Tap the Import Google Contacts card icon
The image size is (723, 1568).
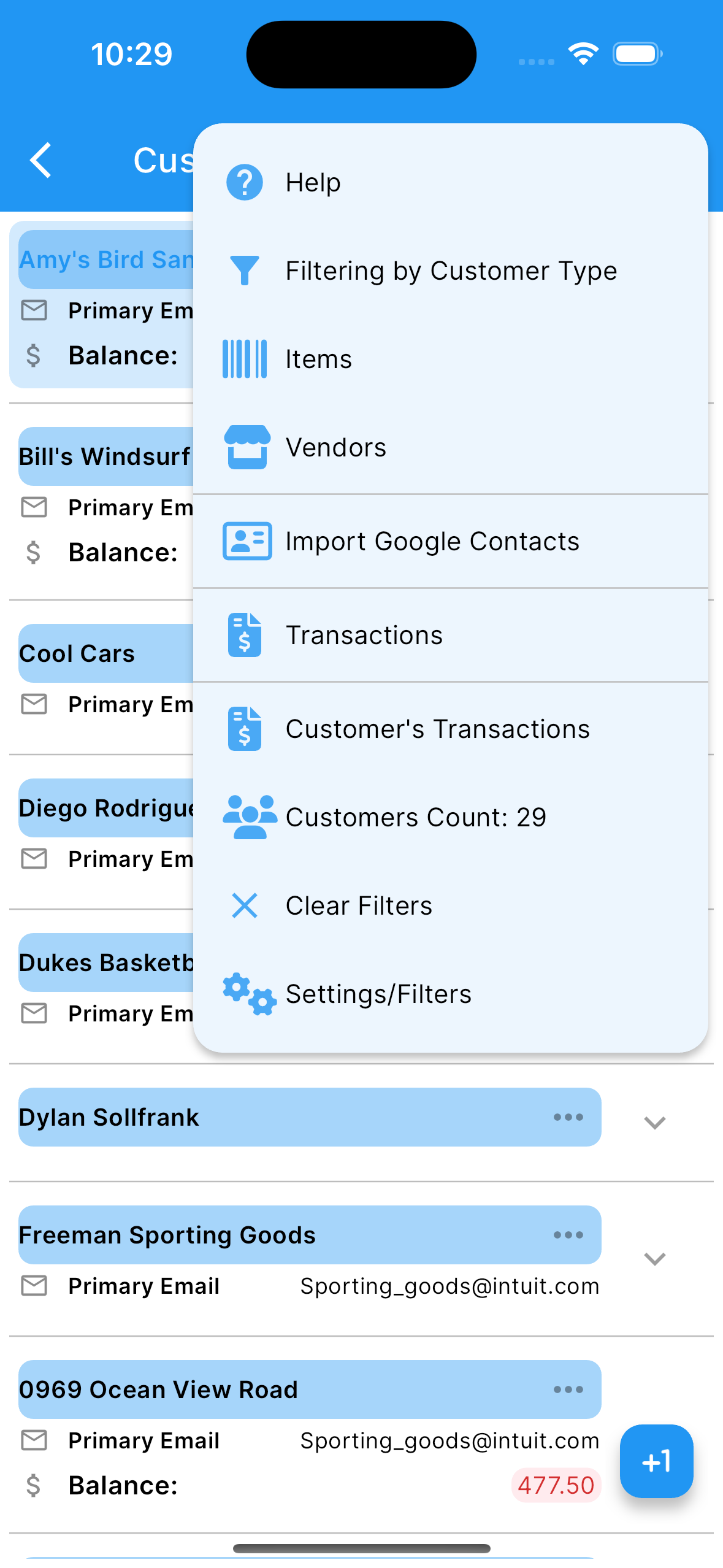point(247,541)
